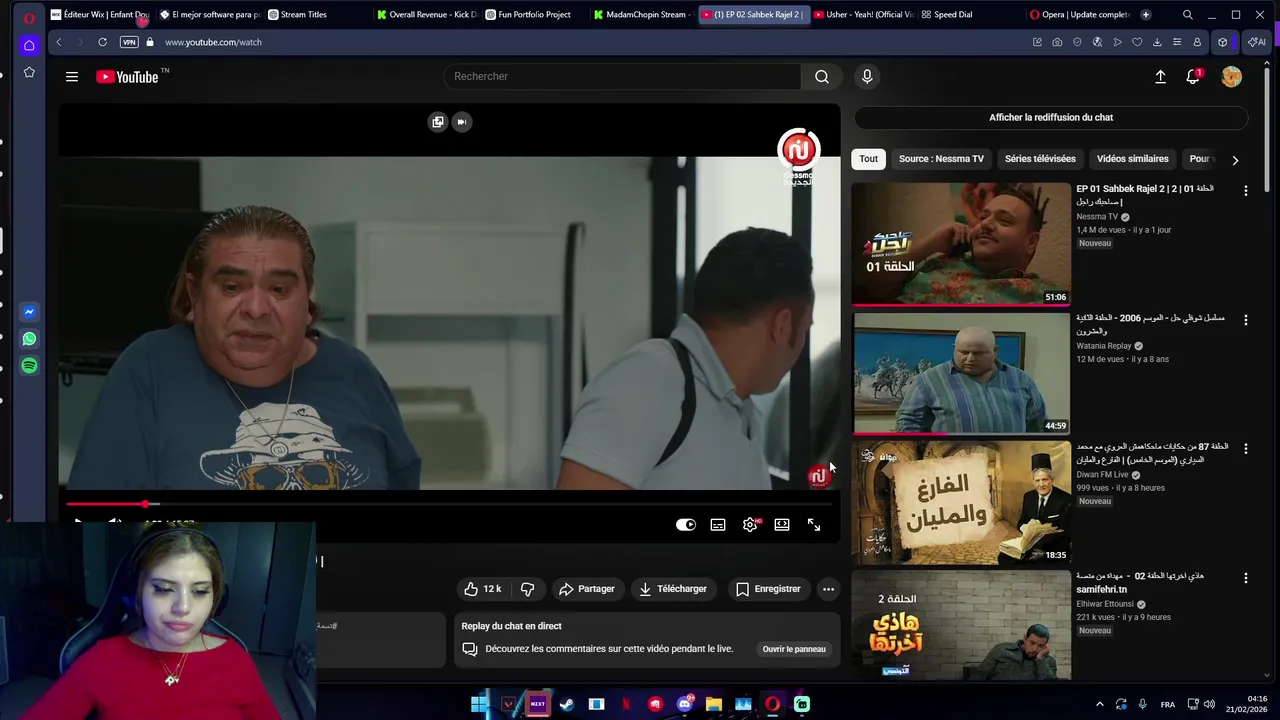Enter fullscreen in the video player

(814, 525)
